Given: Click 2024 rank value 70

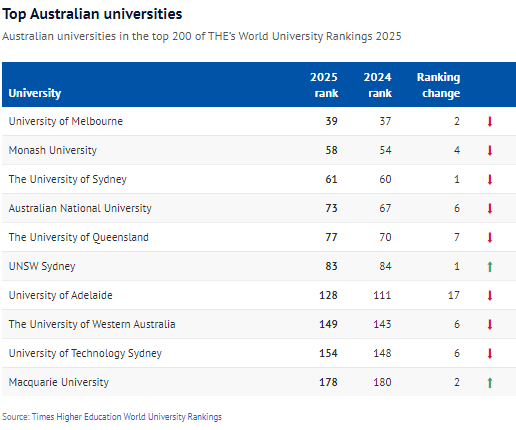Looking at the screenshot, I should [385, 237].
